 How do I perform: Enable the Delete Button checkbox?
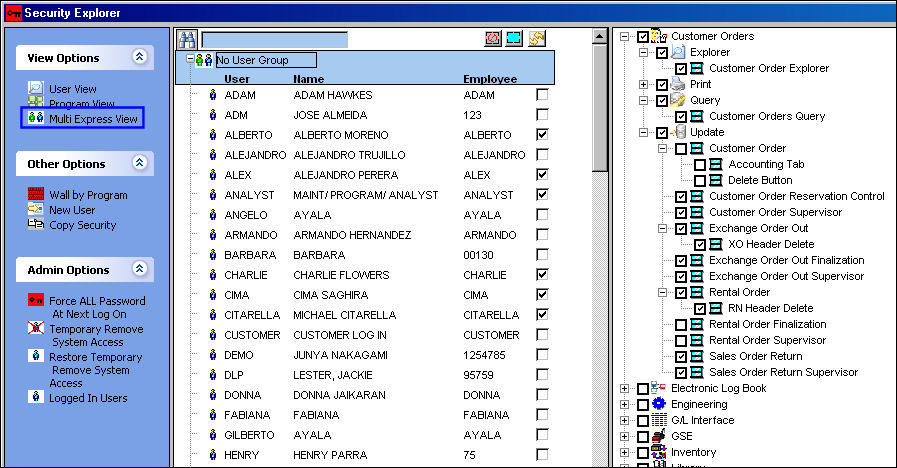tap(700, 181)
